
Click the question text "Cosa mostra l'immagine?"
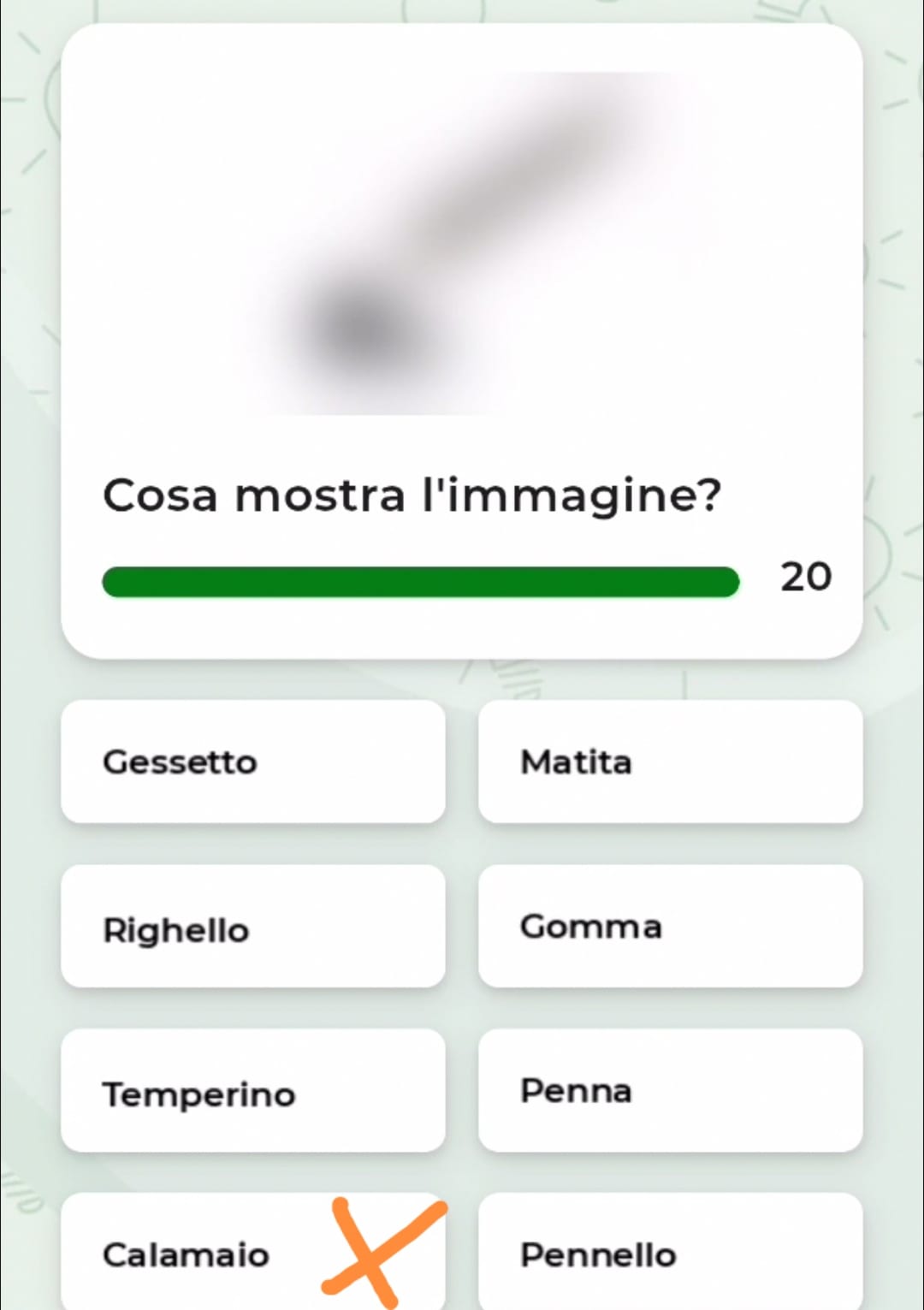pos(412,496)
